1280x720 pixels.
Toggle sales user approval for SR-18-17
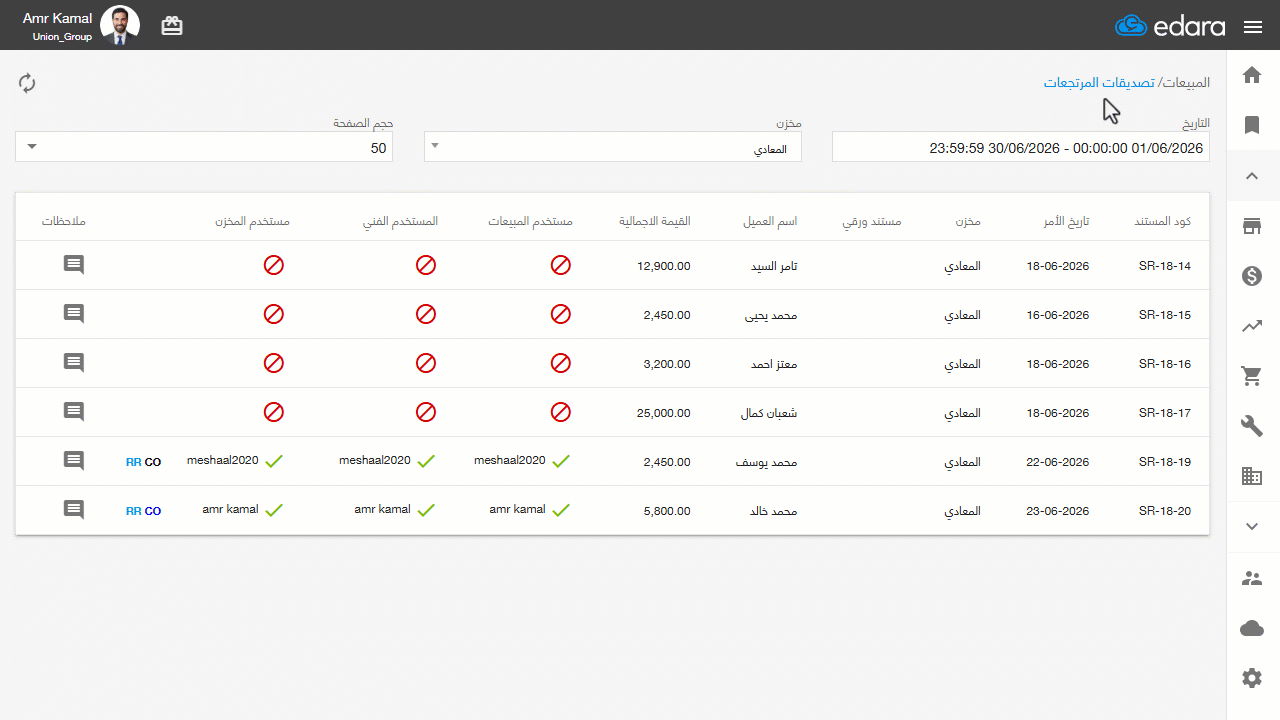[561, 412]
